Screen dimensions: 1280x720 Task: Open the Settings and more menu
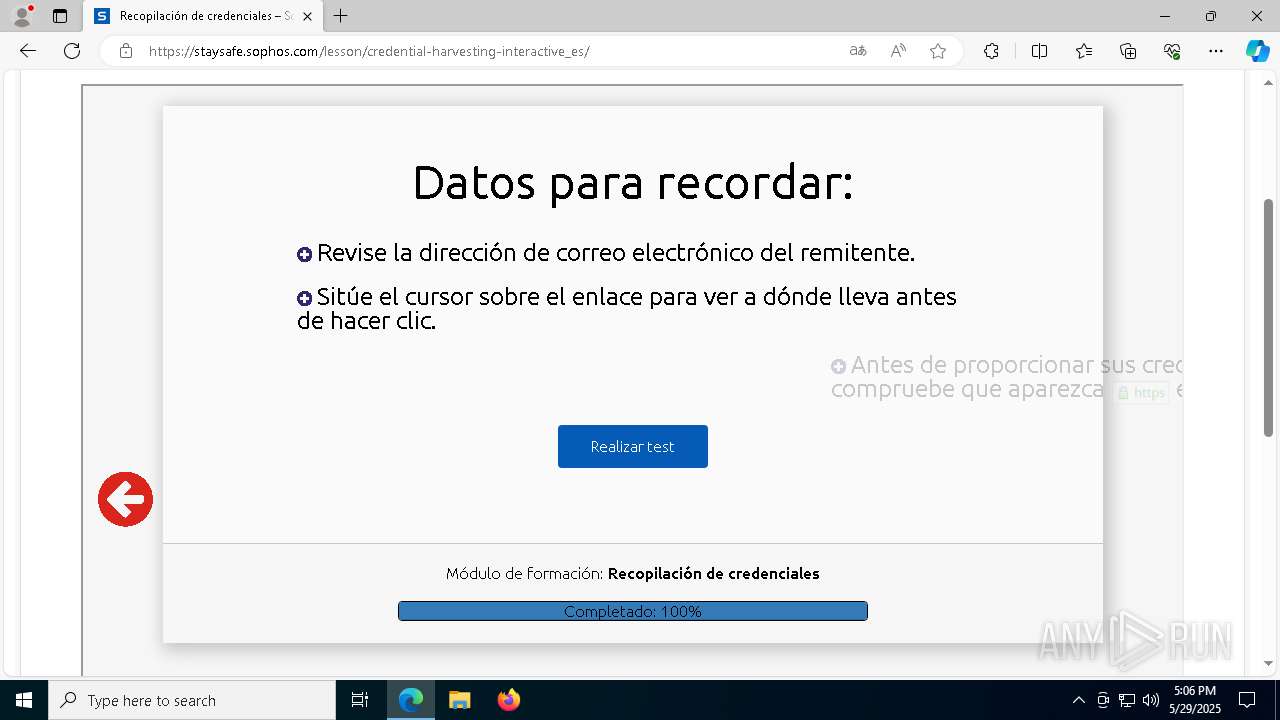1216,51
